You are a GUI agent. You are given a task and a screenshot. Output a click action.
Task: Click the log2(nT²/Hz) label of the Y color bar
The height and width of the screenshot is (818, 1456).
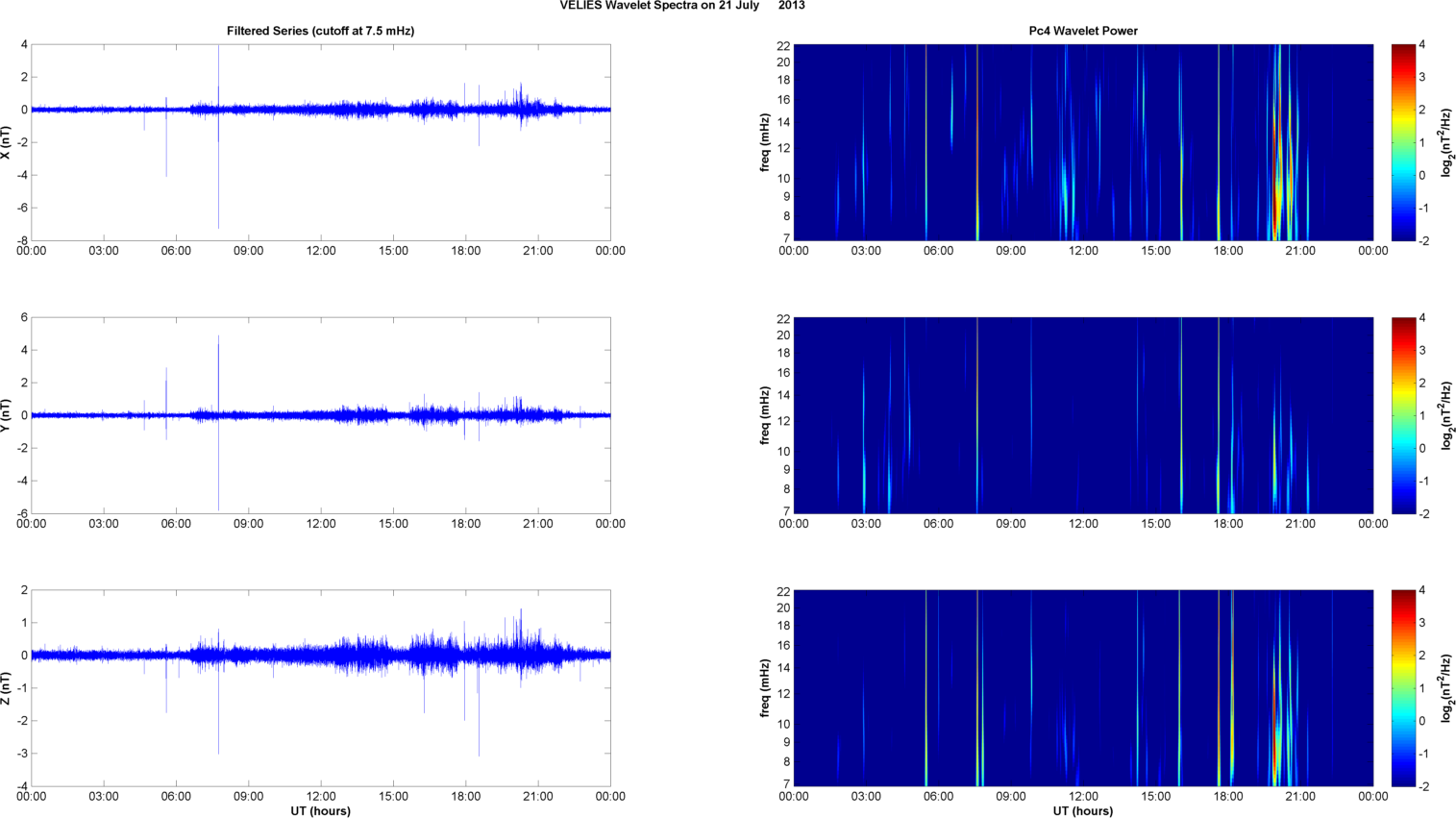tap(1445, 415)
